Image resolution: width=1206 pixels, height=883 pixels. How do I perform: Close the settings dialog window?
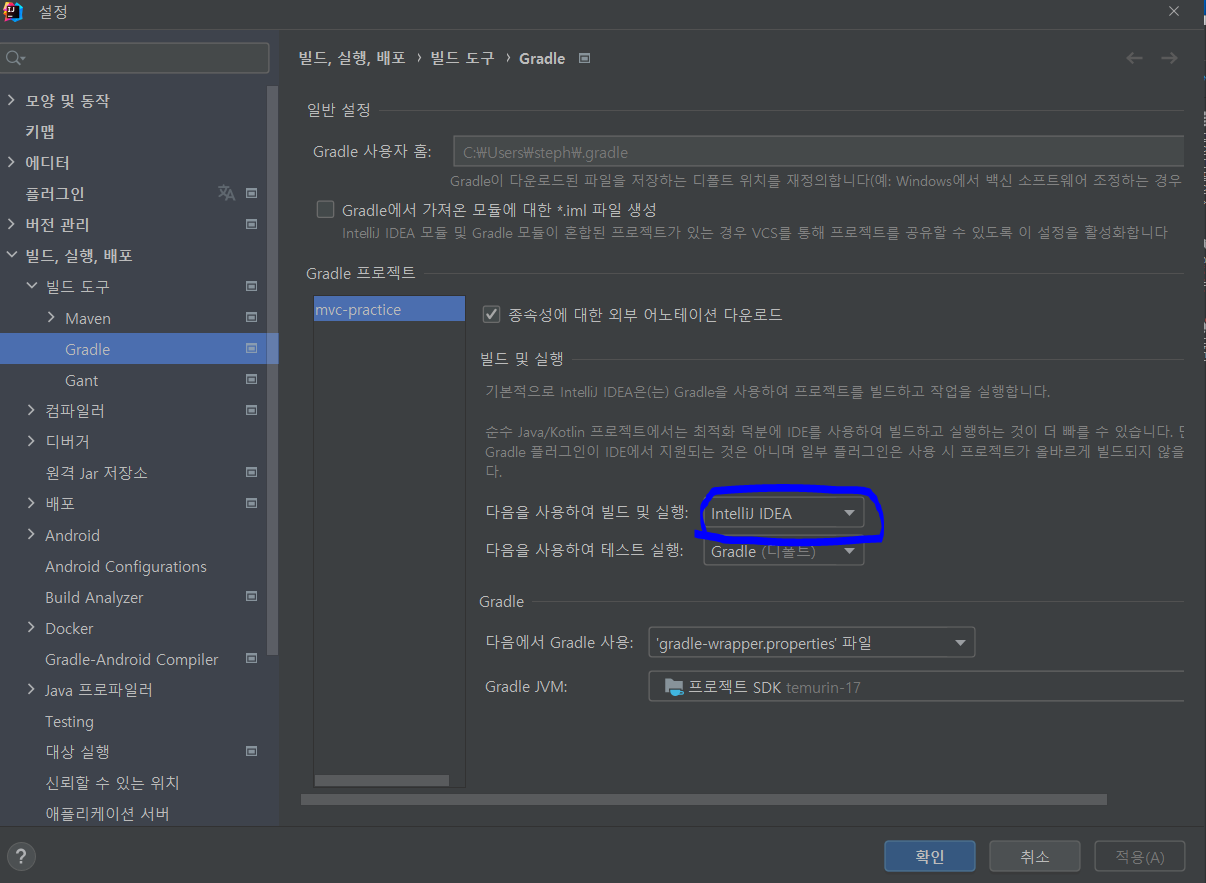pyautogui.click(x=1173, y=11)
